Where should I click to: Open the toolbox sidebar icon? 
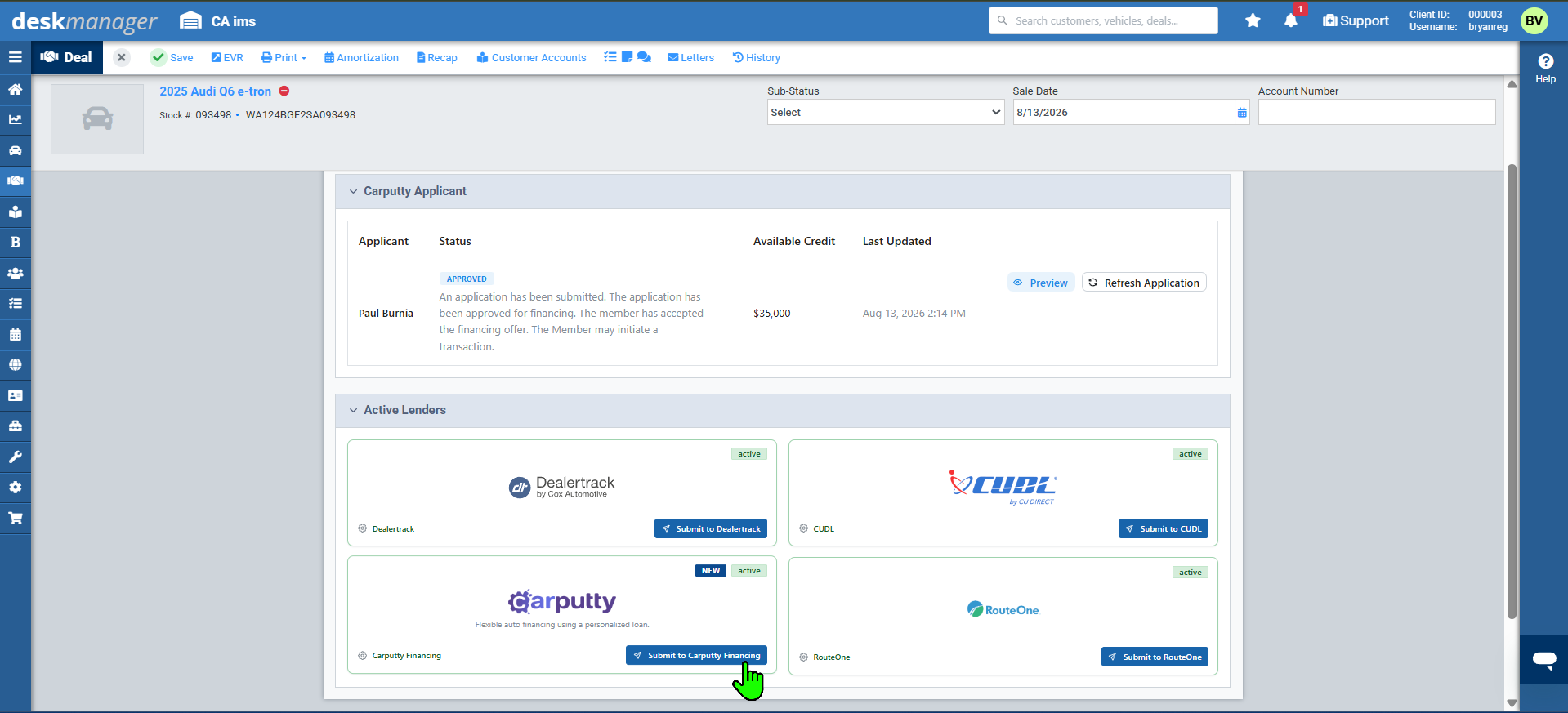[15, 426]
